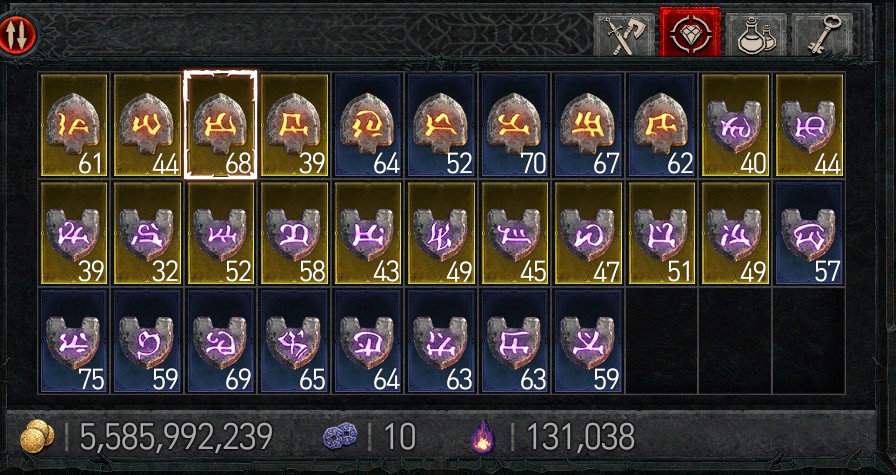This screenshot has width=896, height=475.
Task: Select the purple rune stack showing 65
Action: coord(295,341)
